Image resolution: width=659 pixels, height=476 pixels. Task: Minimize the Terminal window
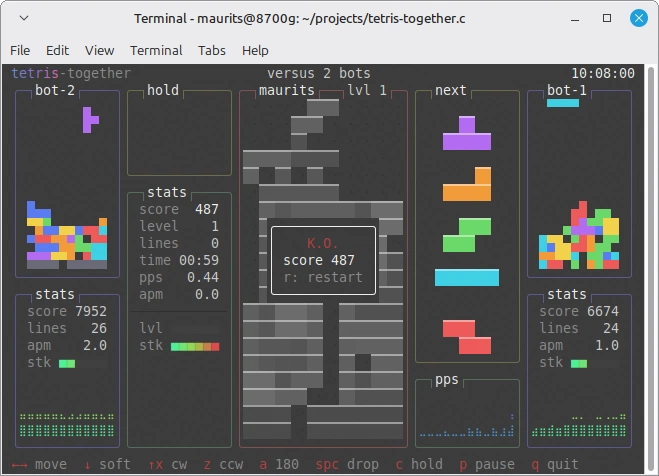pyautogui.click(x=575, y=18)
